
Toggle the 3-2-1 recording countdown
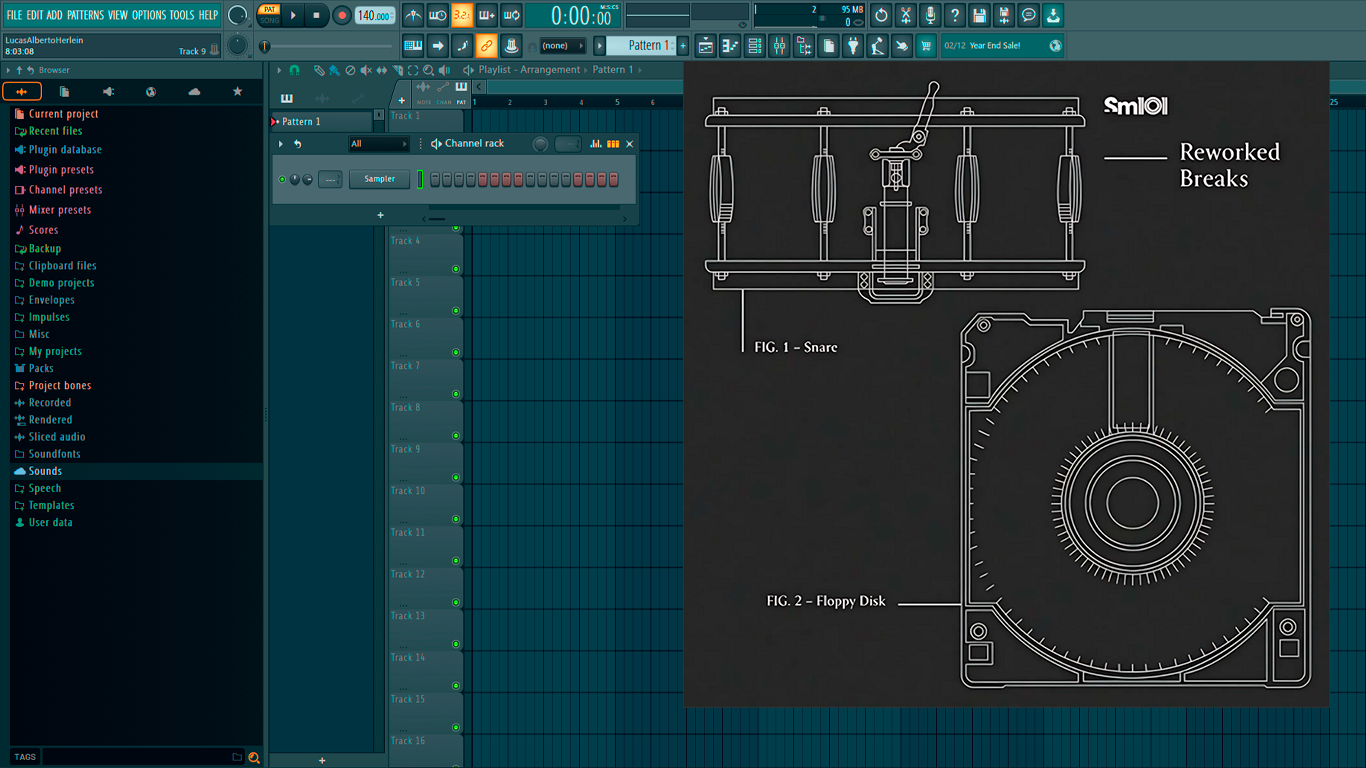point(462,15)
